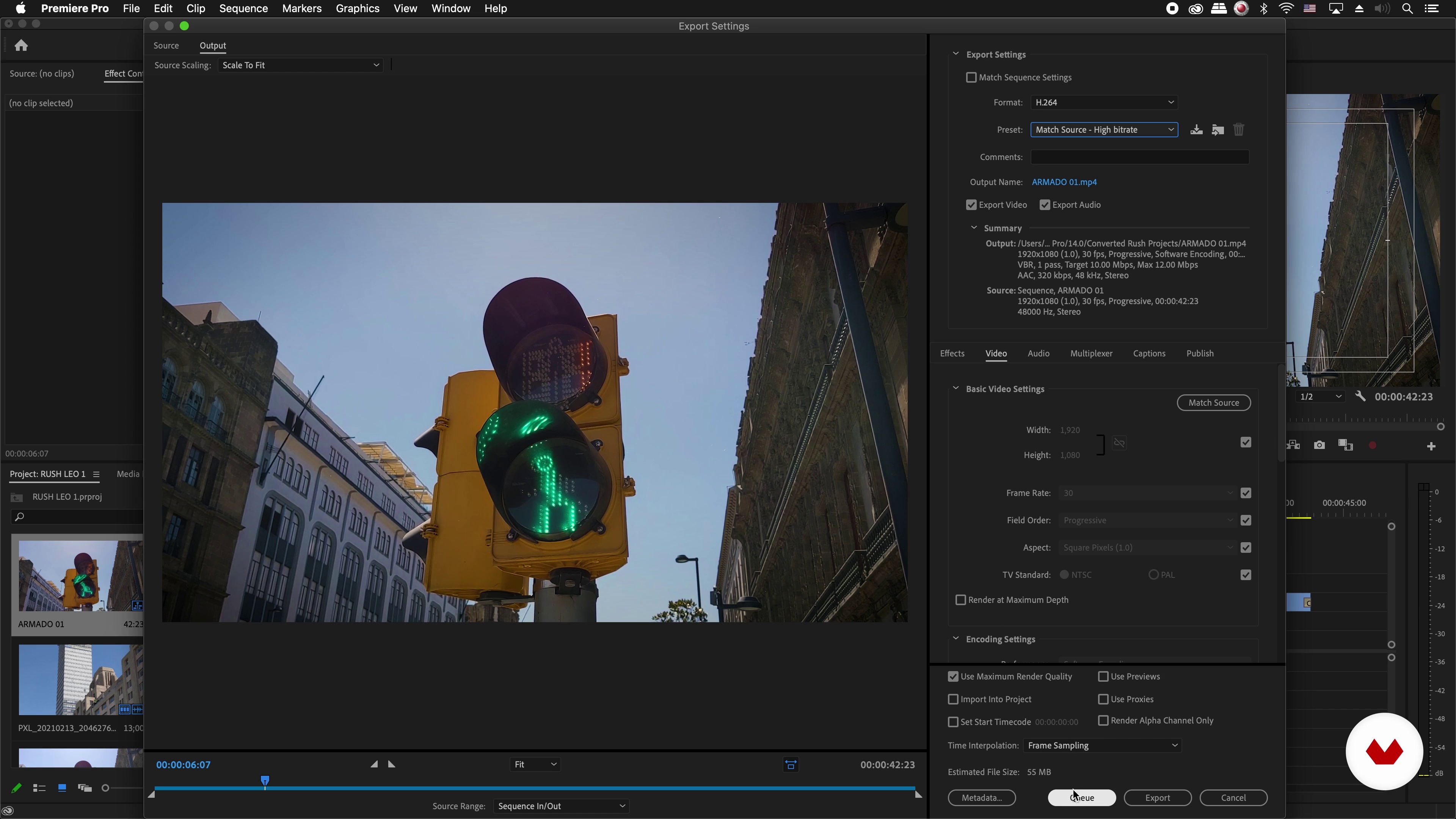This screenshot has width=1456, height=819.
Task: Delete the selected preset with the trash icon
Action: 1238,130
